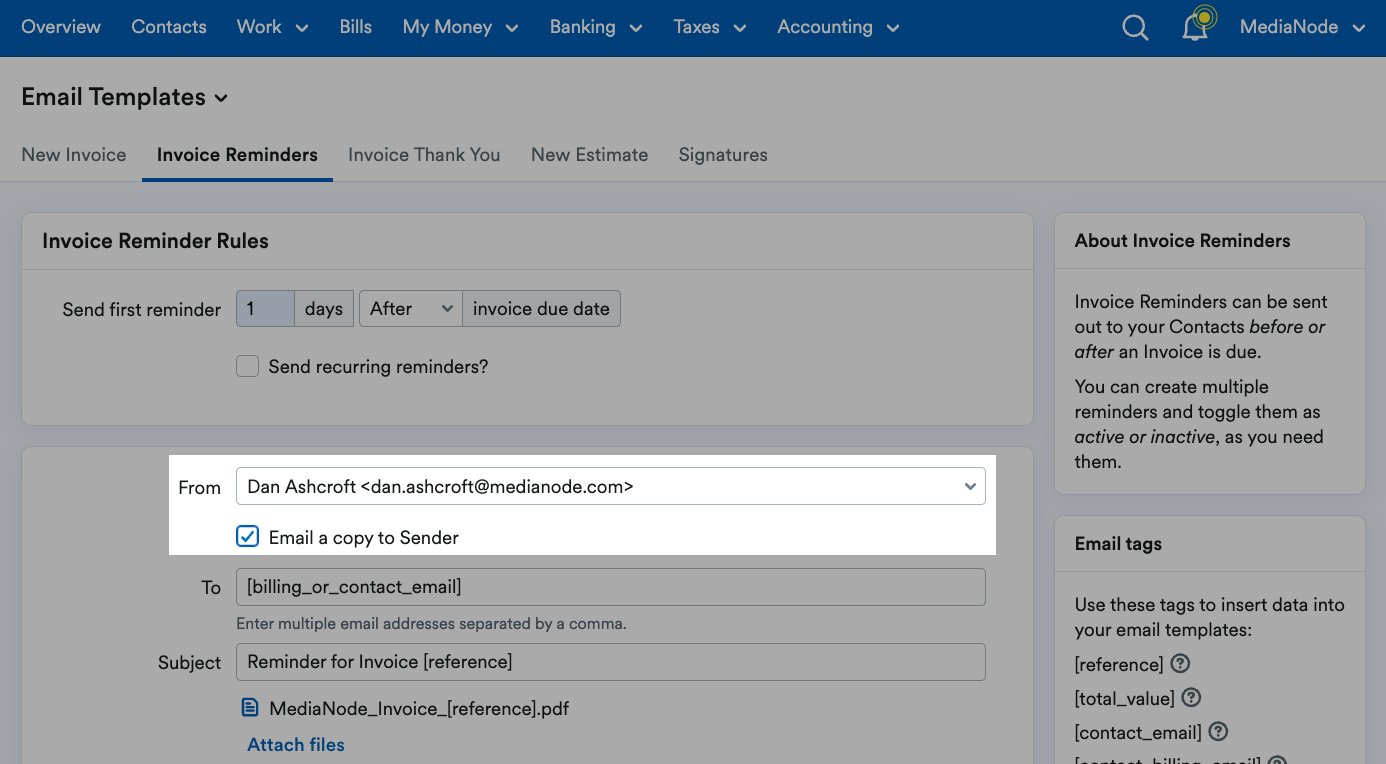The height and width of the screenshot is (764, 1386).
Task: Click the 'invoice due date' label
Action: click(x=541, y=309)
